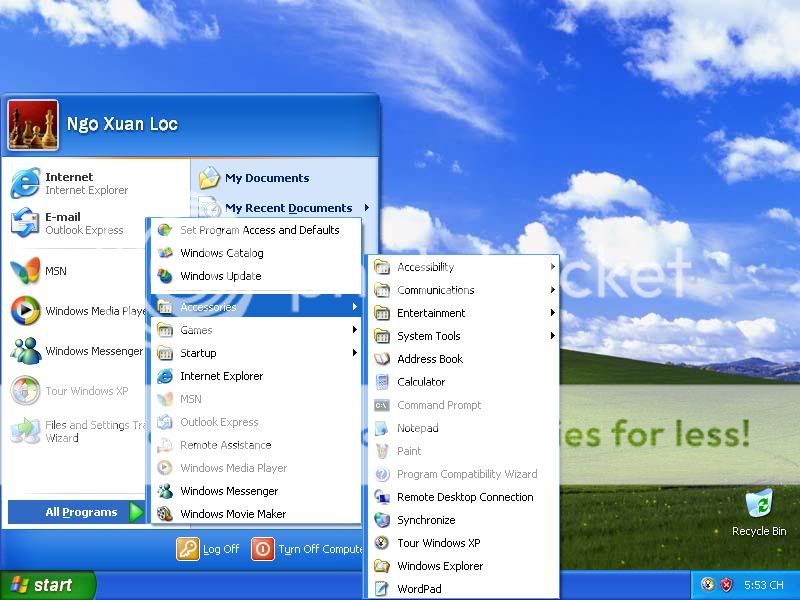Click the user name Ngo Xuan Loc
The height and width of the screenshot is (600, 800).
(122, 124)
